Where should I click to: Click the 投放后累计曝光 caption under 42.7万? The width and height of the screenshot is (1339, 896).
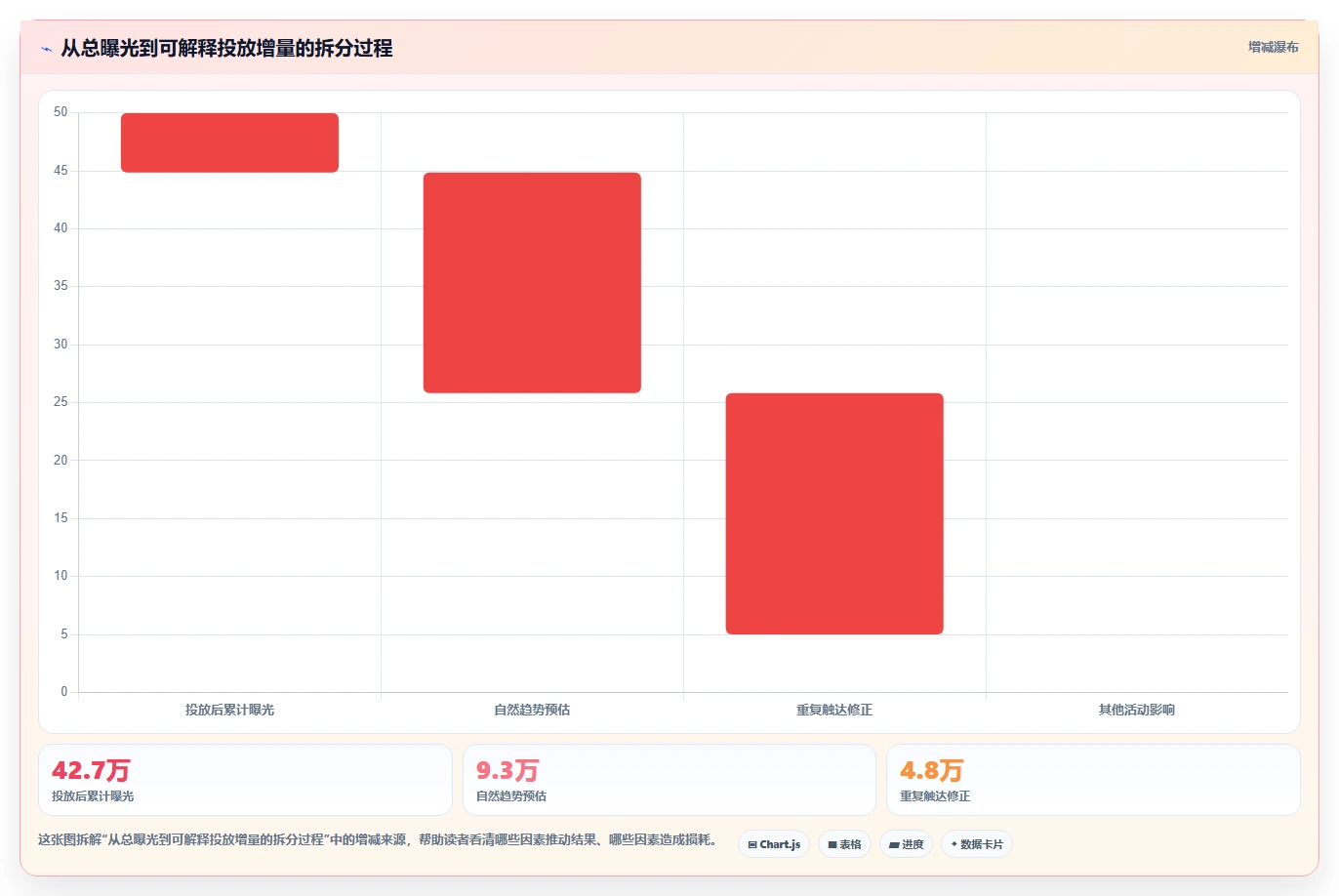coord(93,796)
